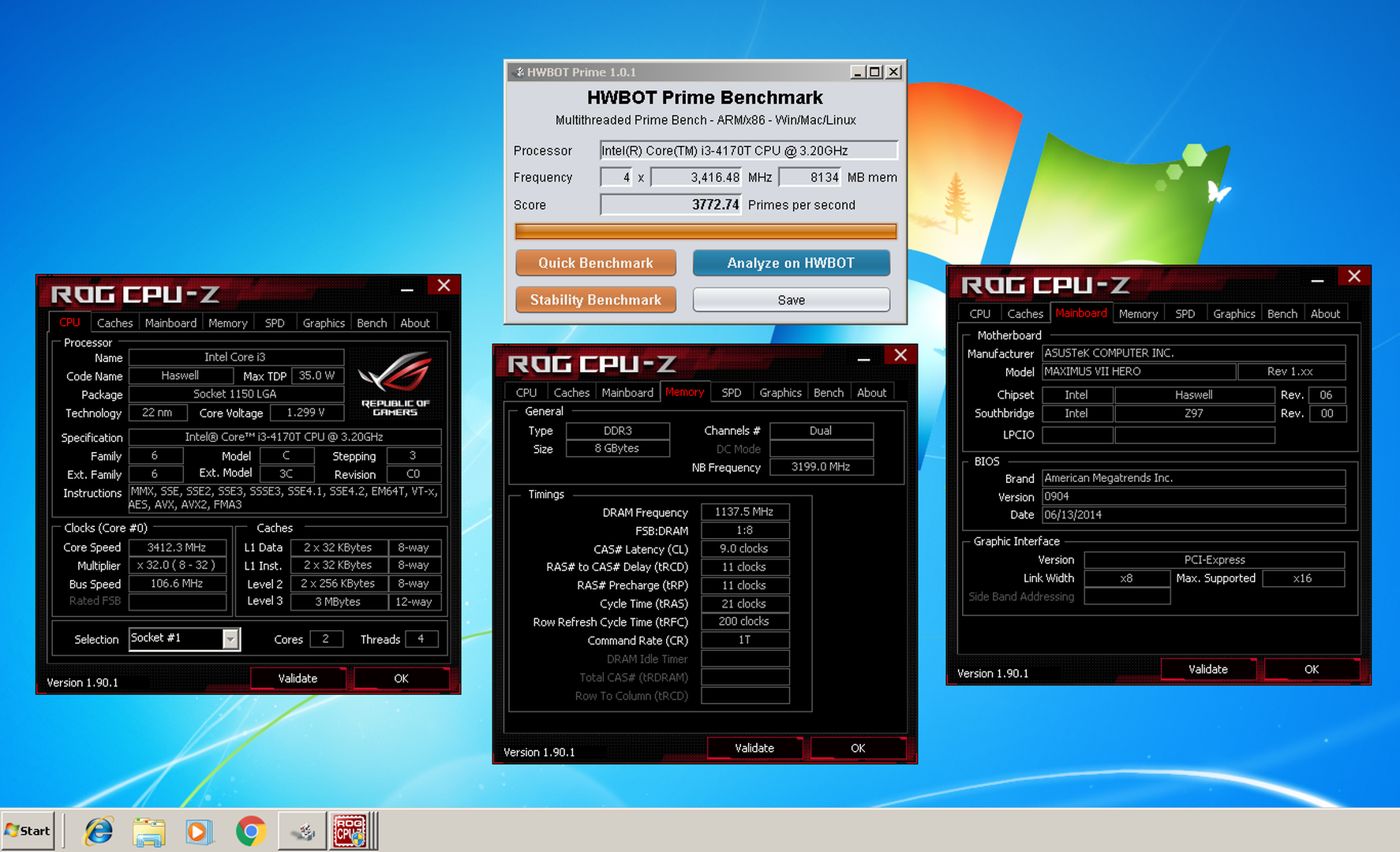Click Validate in the Memory tab window
Viewport: 1400px width, 852px height.
pyautogui.click(x=754, y=748)
